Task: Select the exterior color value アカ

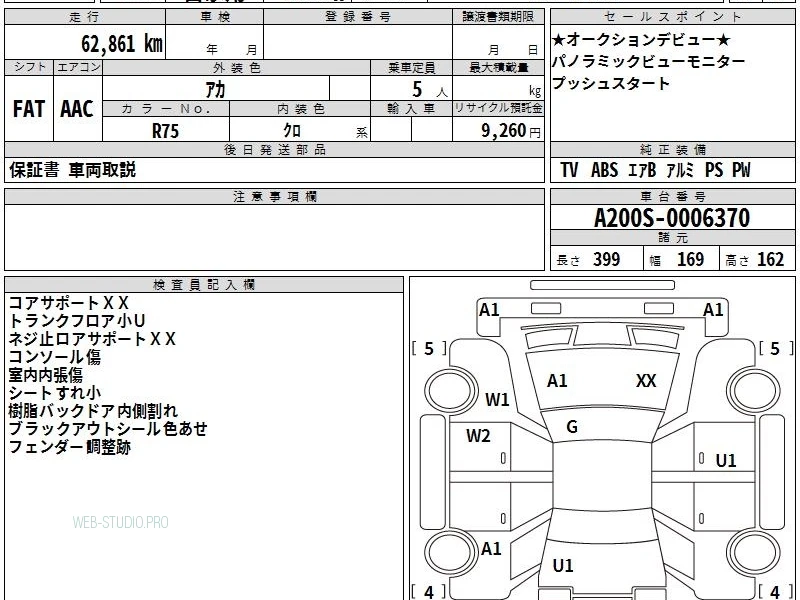Action: (x=215, y=90)
